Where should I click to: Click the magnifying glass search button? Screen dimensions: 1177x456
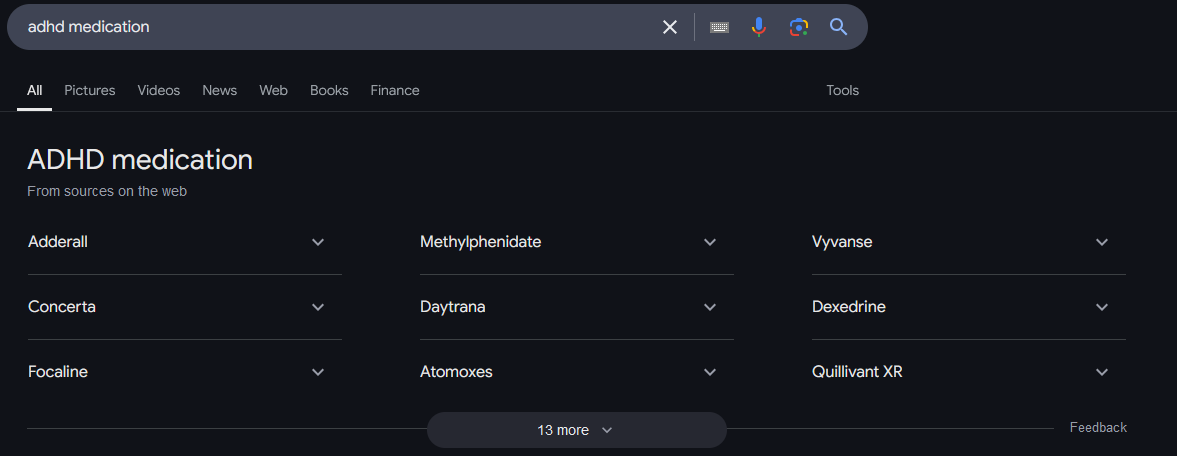click(838, 27)
